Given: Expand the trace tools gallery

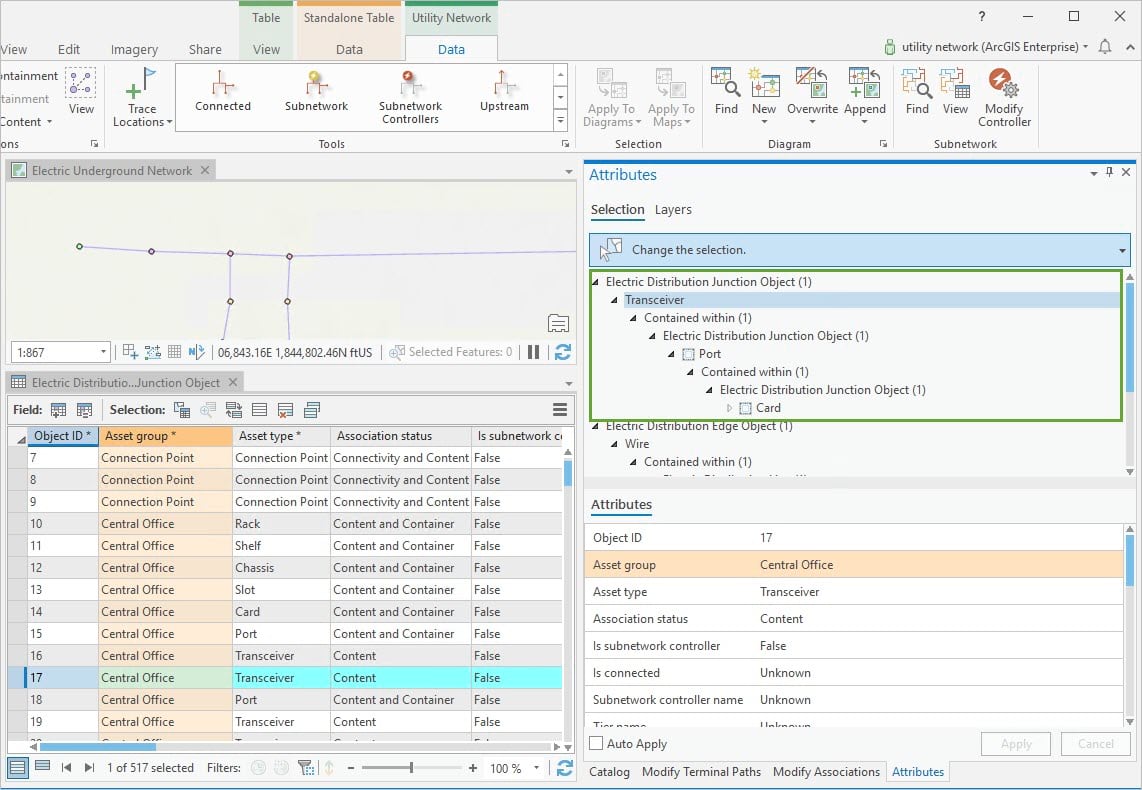Looking at the screenshot, I should (560, 120).
